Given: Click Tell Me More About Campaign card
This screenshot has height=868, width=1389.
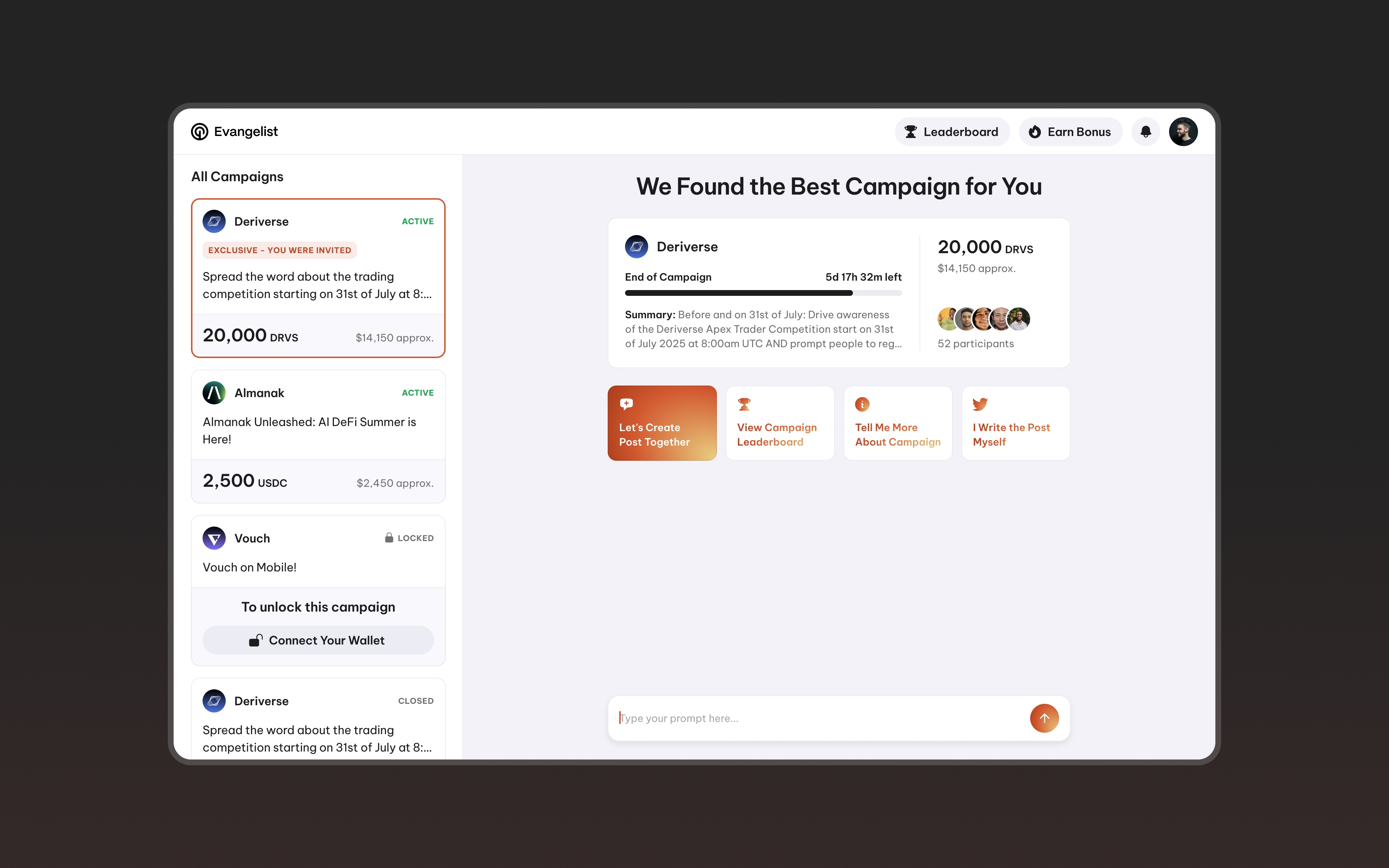Looking at the screenshot, I should click(x=898, y=423).
